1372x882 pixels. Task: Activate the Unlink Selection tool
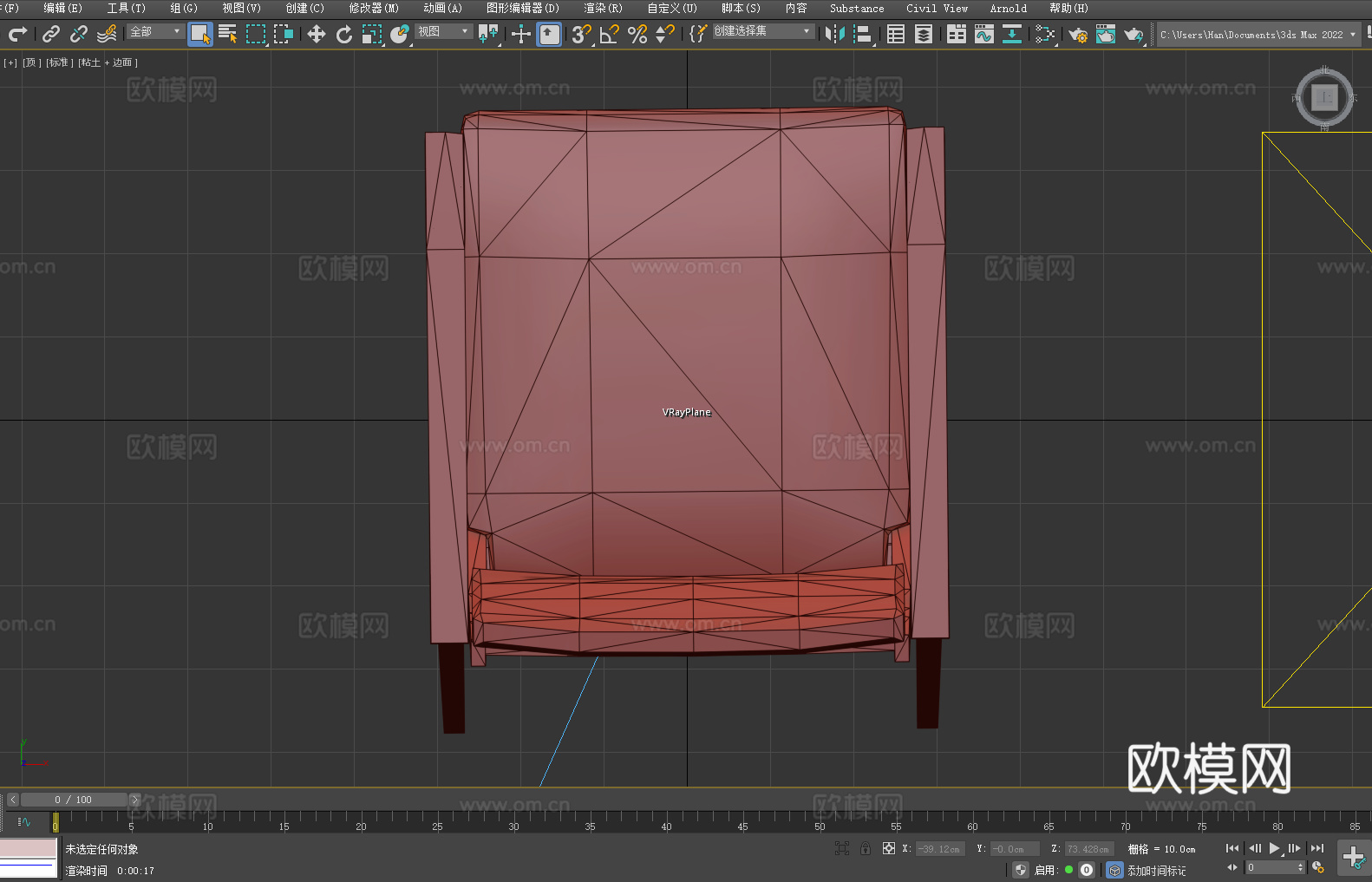point(79,34)
